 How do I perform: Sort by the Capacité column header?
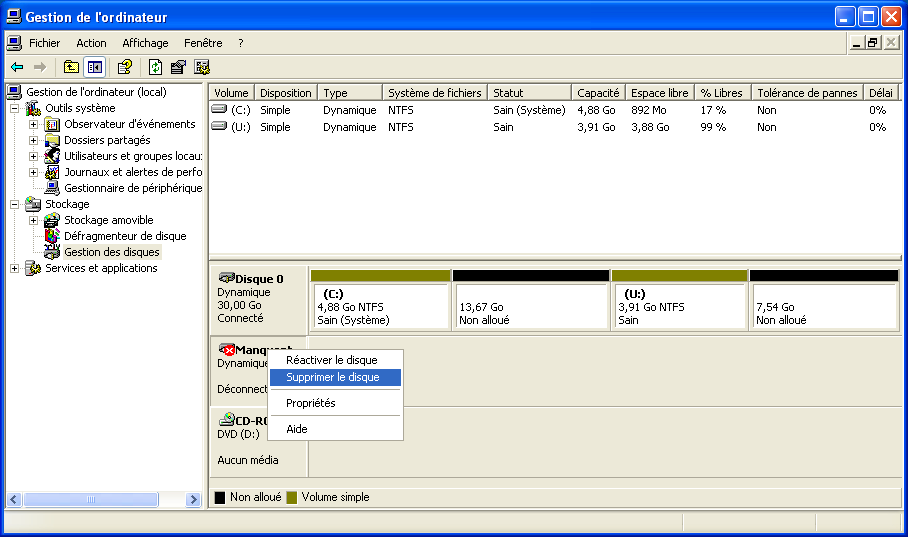pos(598,93)
